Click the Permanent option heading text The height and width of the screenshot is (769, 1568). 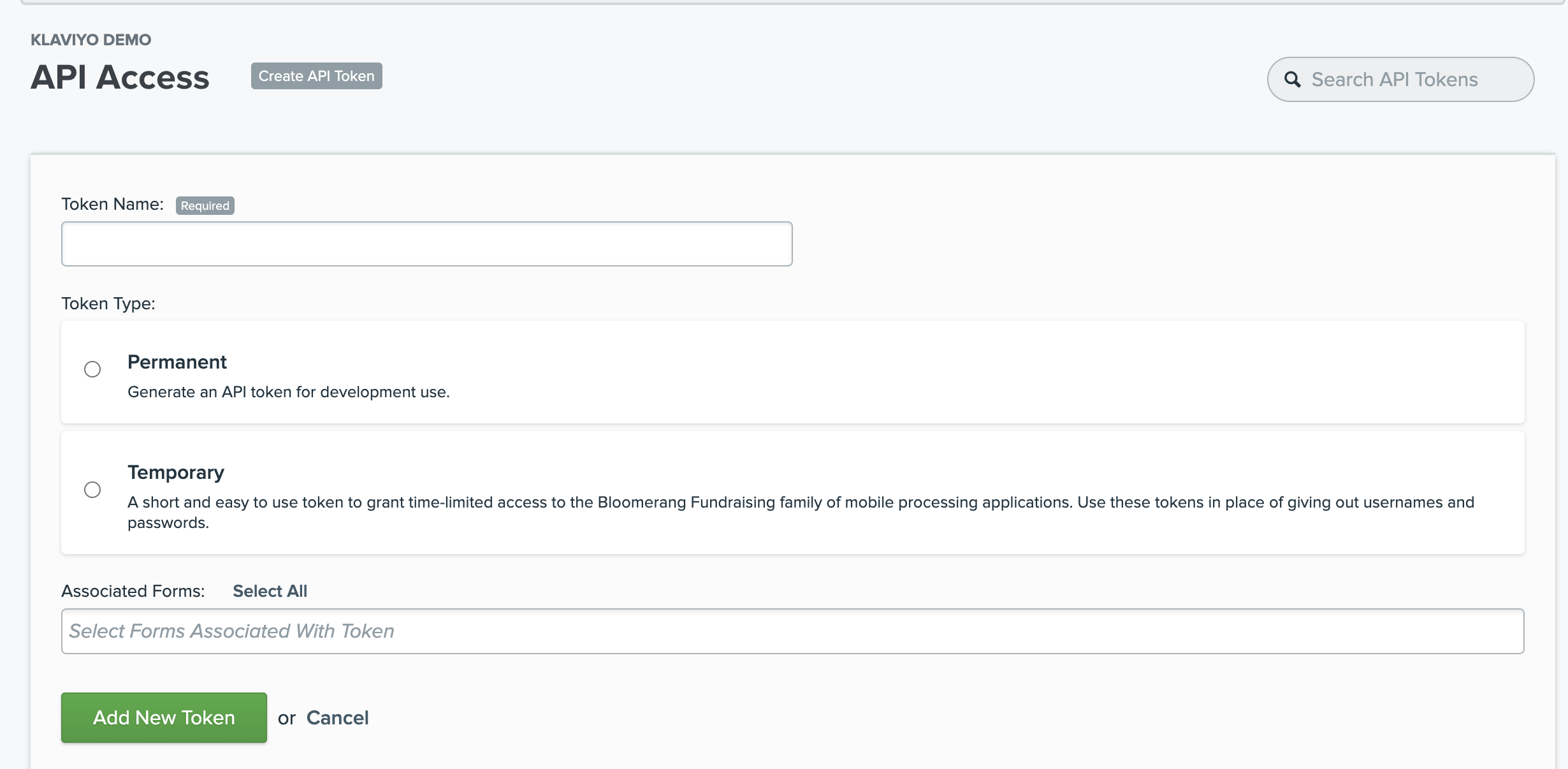point(177,362)
